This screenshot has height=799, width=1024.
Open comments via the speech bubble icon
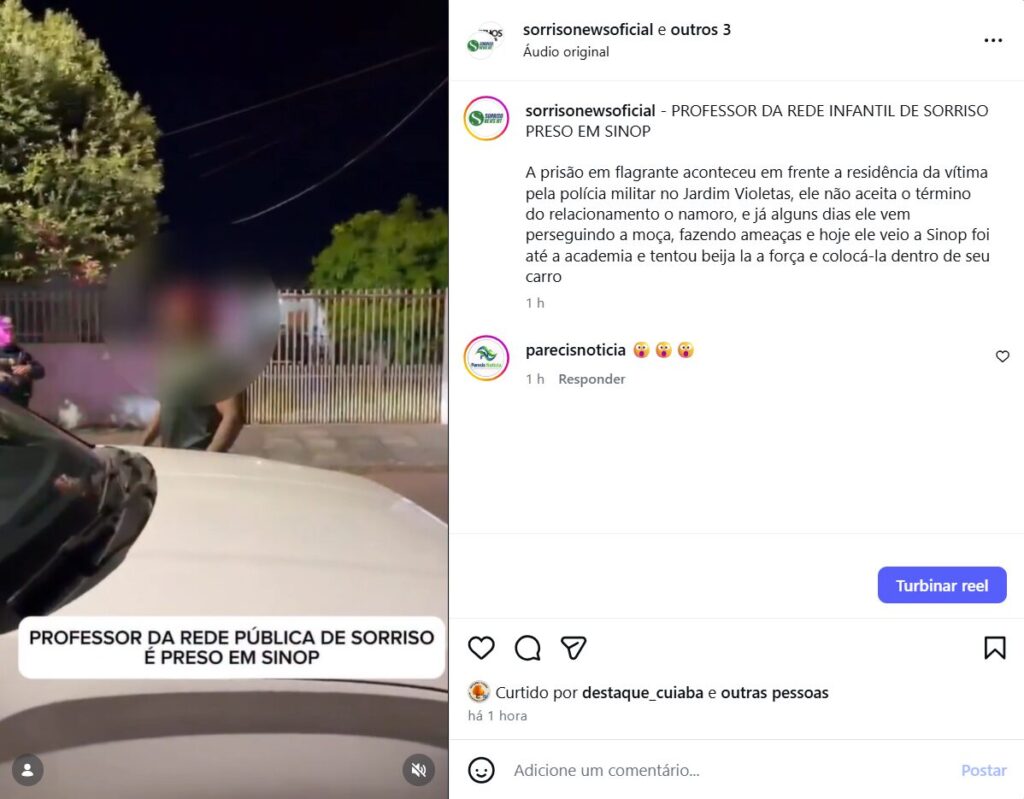(x=527, y=647)
